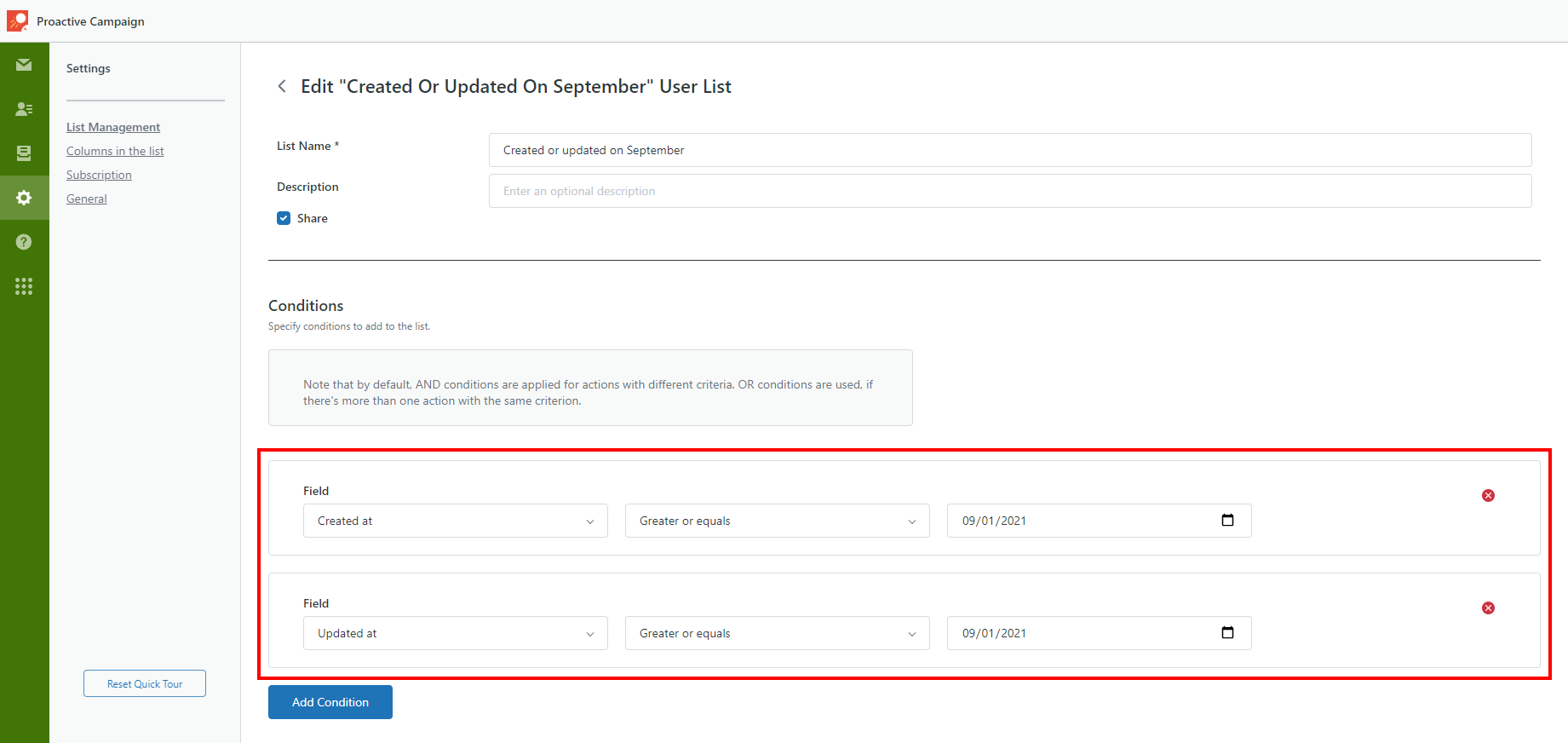This screenshot has width=1568, height=743.
Task: Open calendar picker for Created at date
Action: (x=1227, y=520)
